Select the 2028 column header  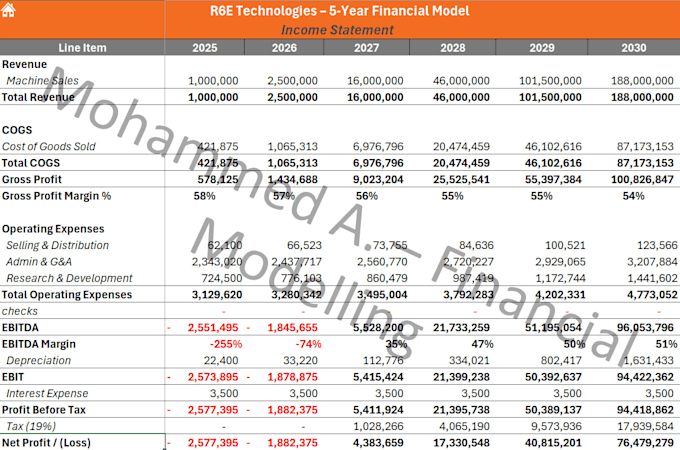pyautogui.click(x=453, y=48)
